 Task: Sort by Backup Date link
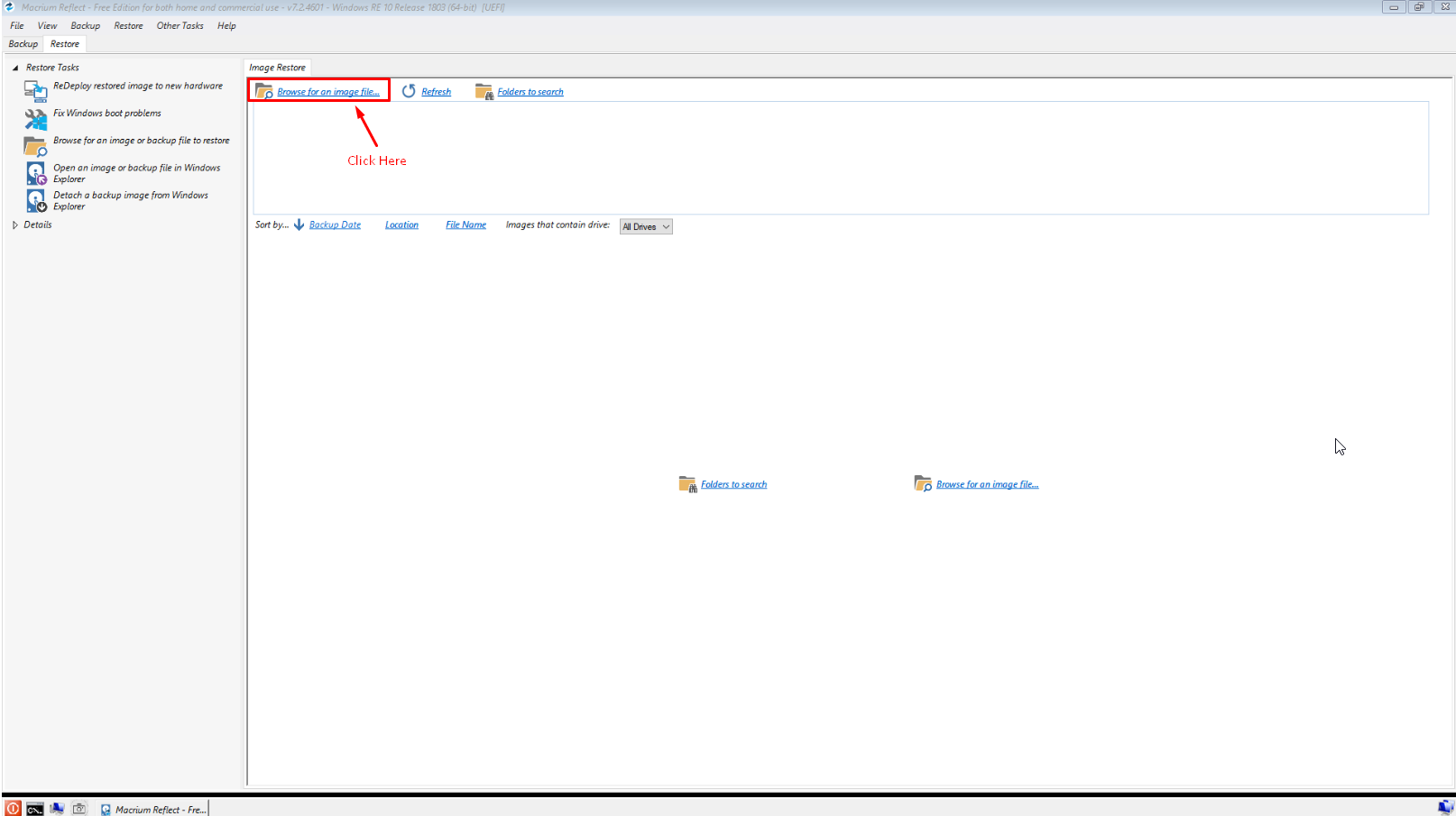point(335,225)
